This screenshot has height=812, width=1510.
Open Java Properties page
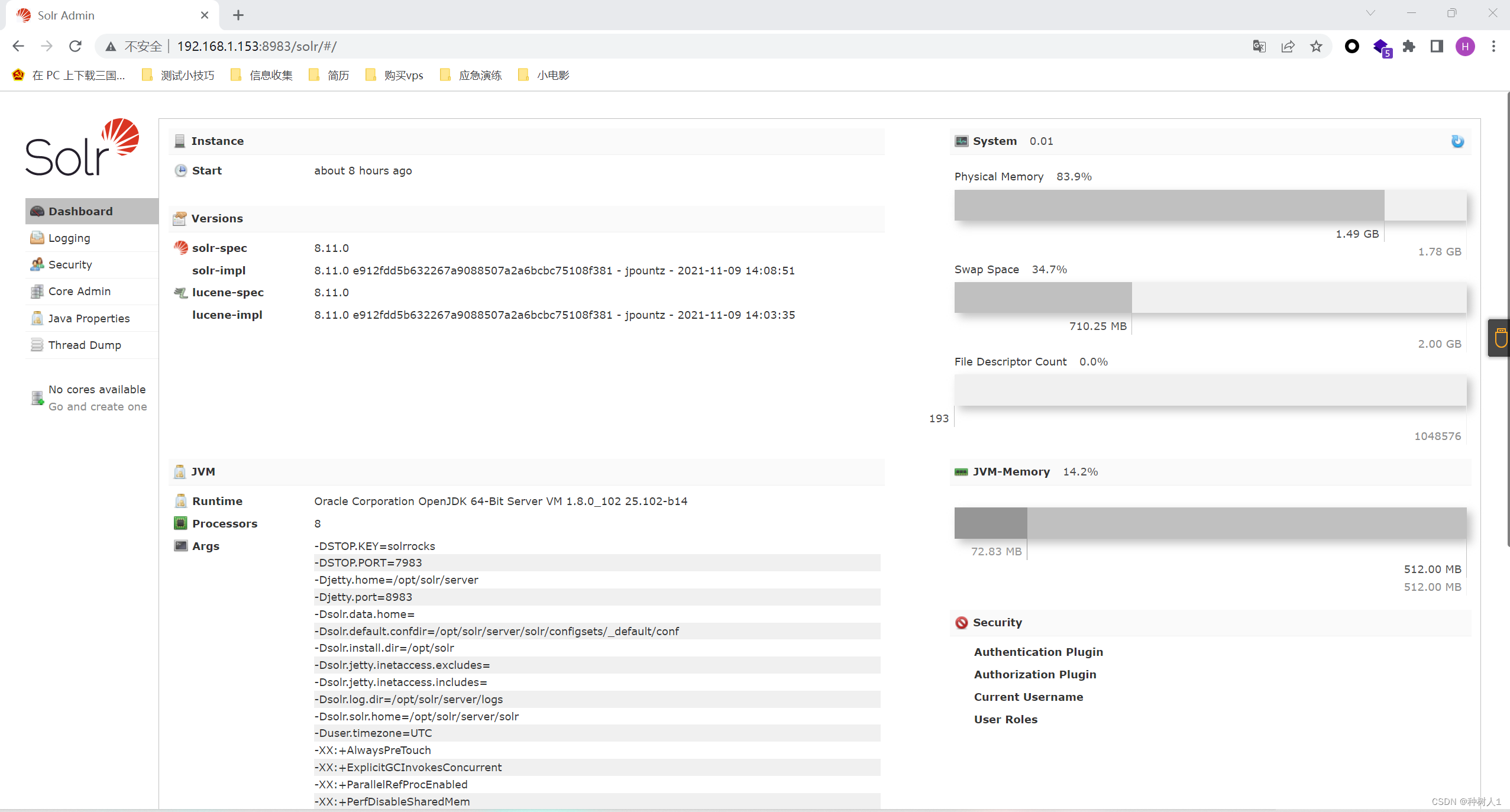89,318
